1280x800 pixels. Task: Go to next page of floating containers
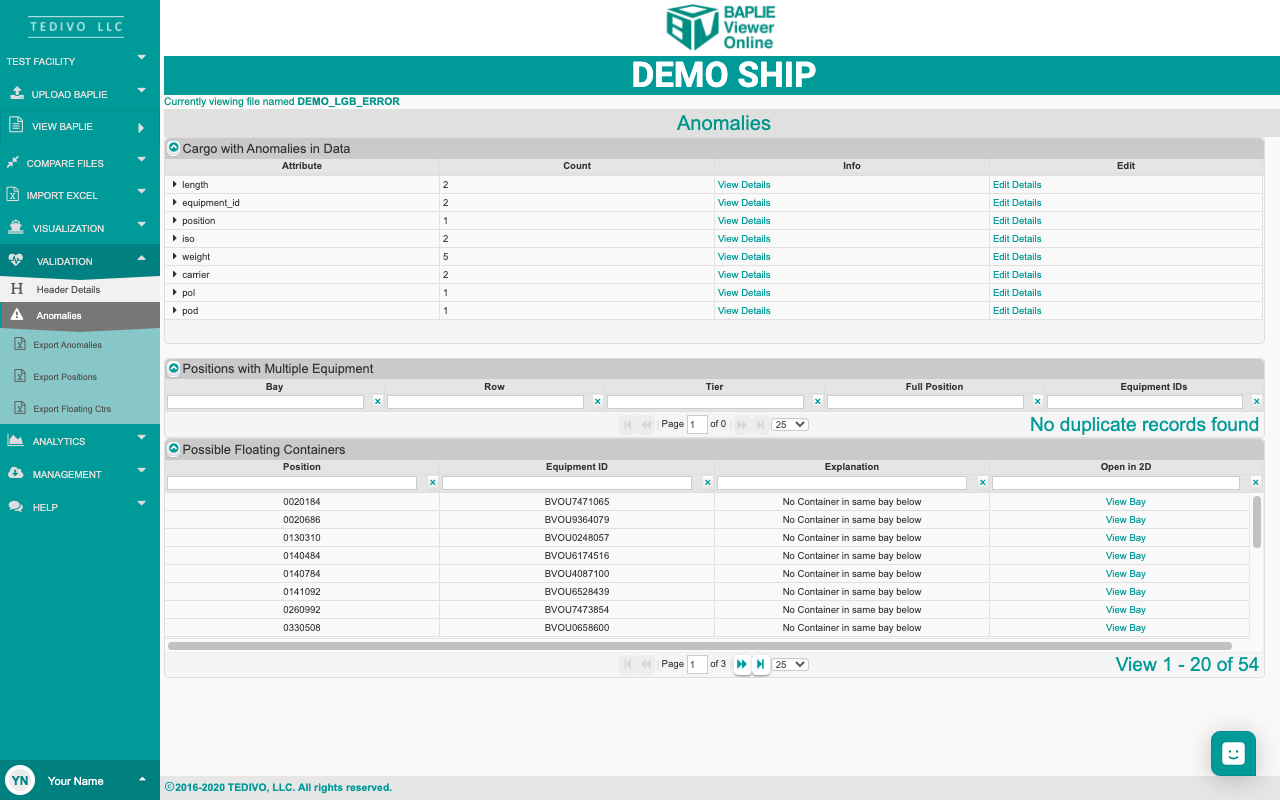(742, 664)
